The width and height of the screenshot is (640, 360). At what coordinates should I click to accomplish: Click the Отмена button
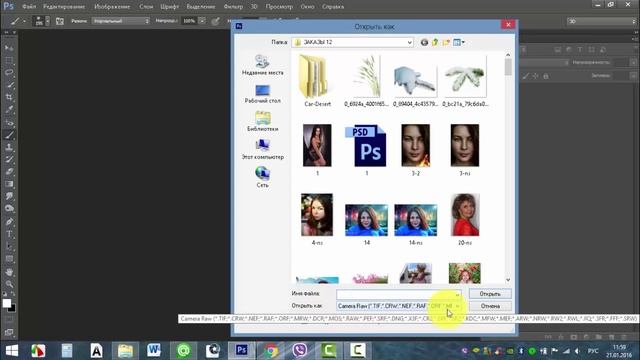[x=490, y=306]
